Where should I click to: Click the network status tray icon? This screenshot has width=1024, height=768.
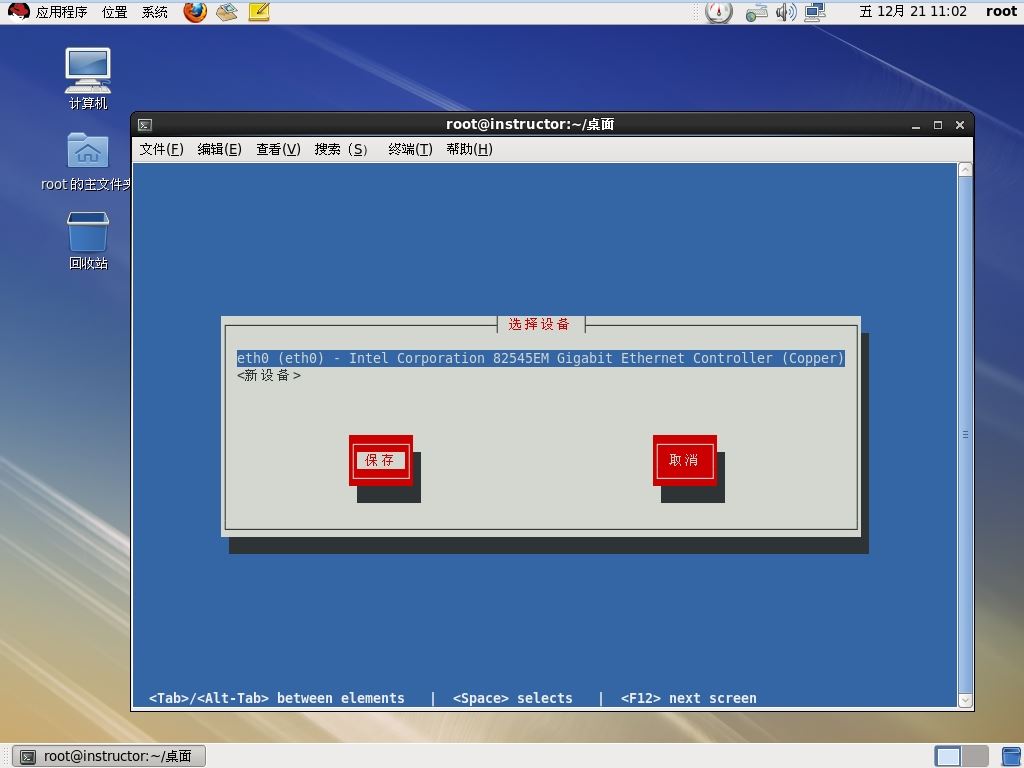756,12
